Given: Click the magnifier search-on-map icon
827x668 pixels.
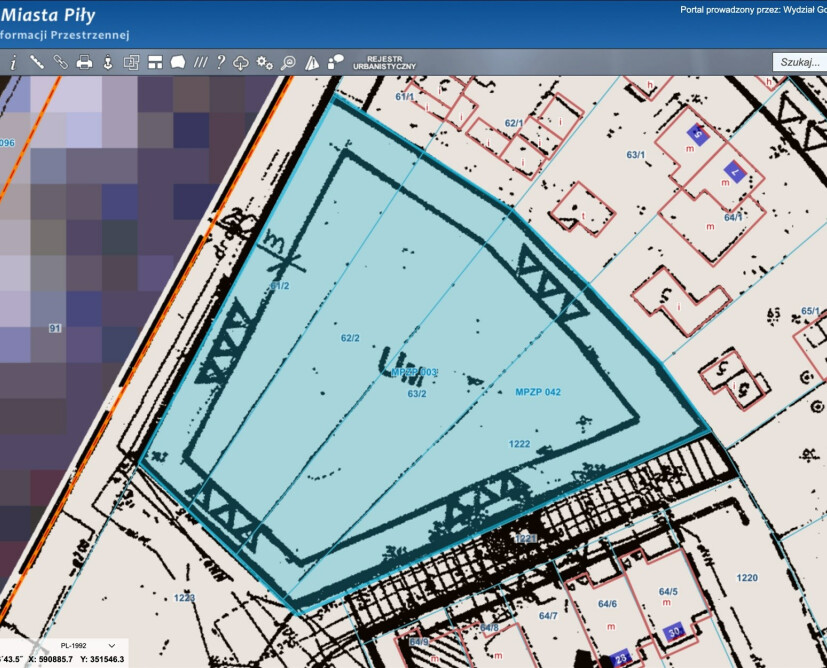Looking at the screenshot, I should (x=288, y=62).
